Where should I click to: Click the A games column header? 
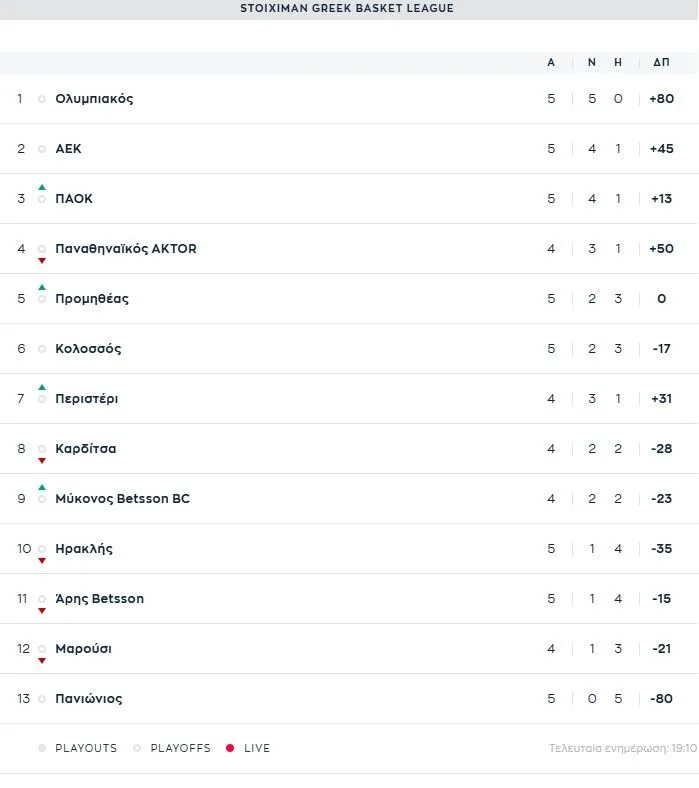551,62
